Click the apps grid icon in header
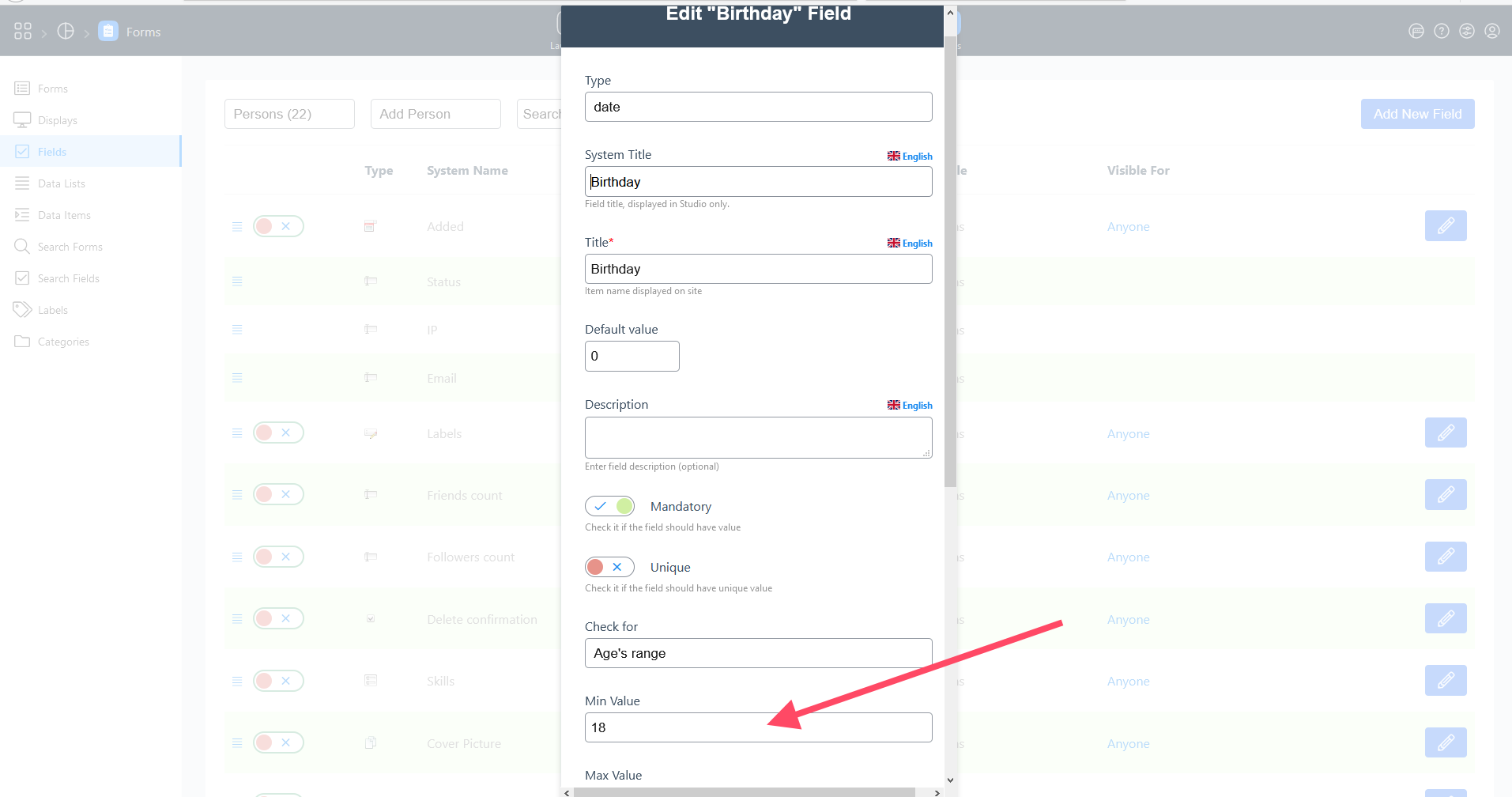The height and width of the screenshot is (797, 1512). pyautogui.click(x=23, y=32)
